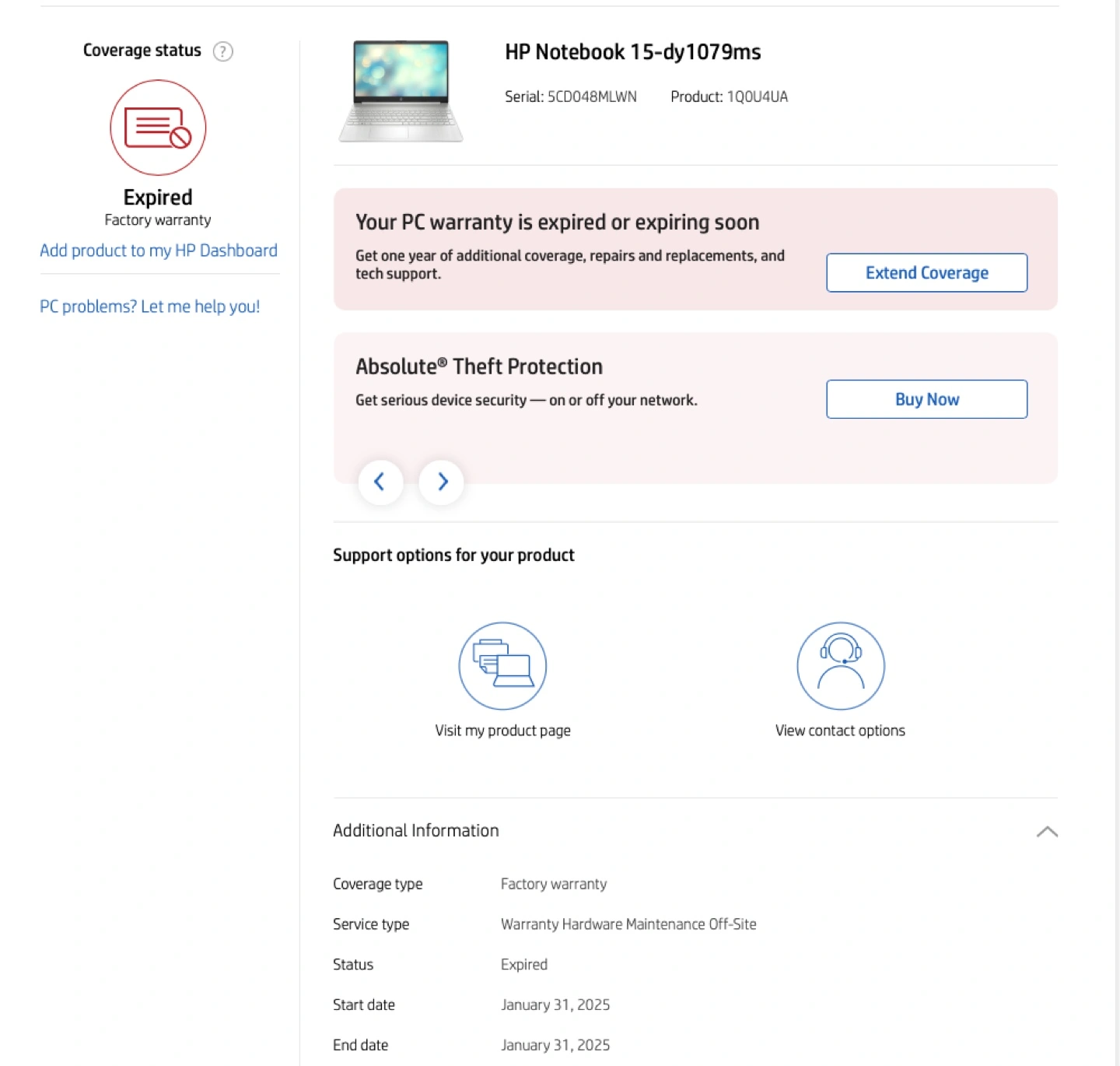Click the HP Notebook 15-dy1079ms title

pos(633,52)
